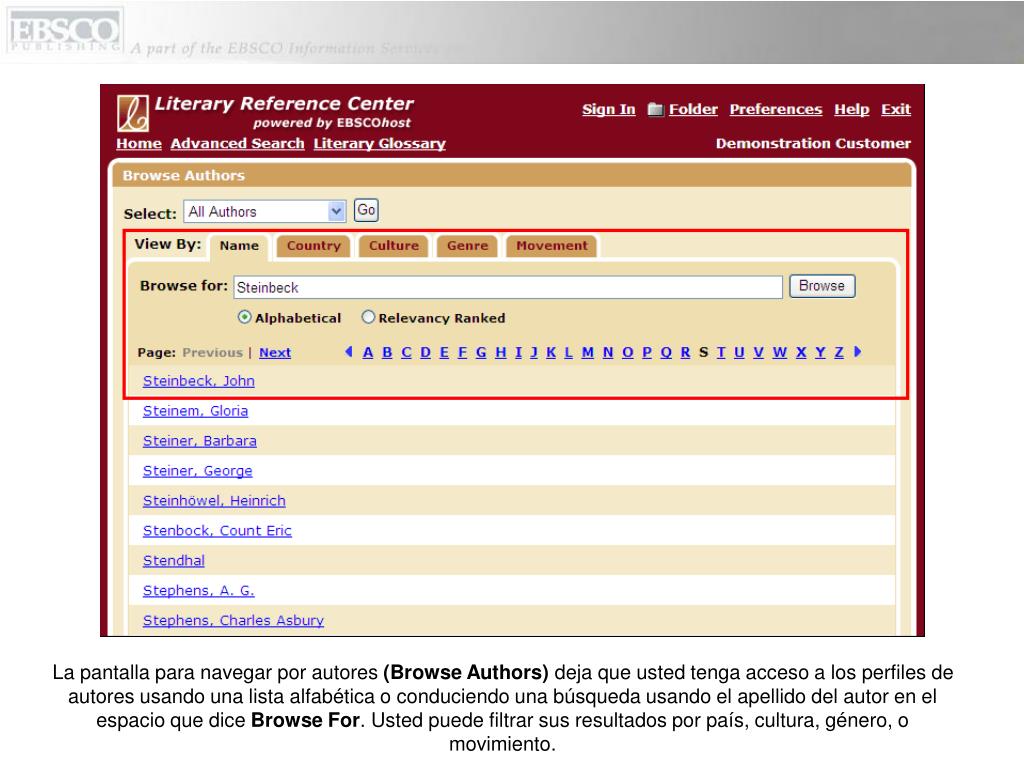This screenshot has width=1024, height=768.
Task: Jump to authors starting with C
Action: (x=406, y=353)
